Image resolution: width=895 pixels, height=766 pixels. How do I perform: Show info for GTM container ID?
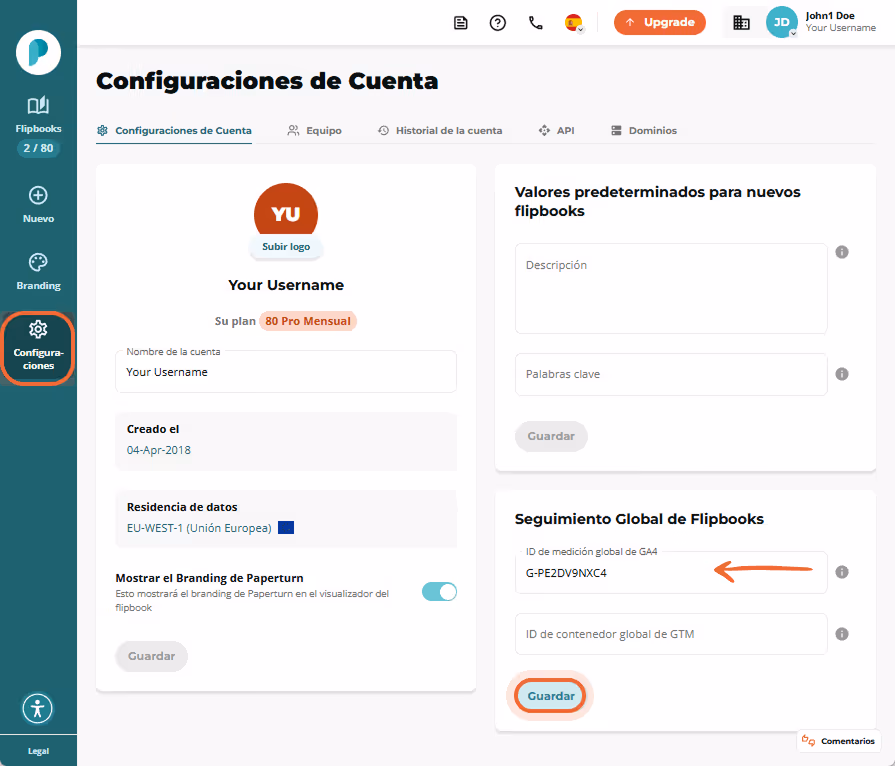pyautogui.click(x=842, y=634)
